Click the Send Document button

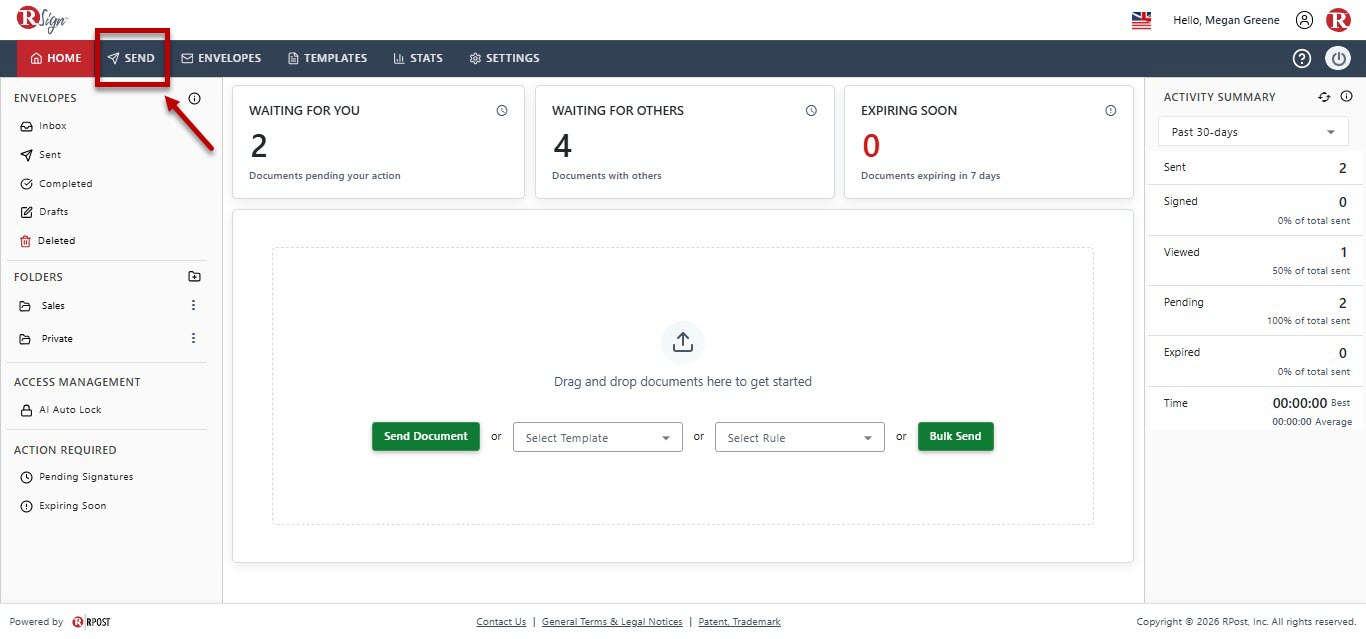[426, 436]
